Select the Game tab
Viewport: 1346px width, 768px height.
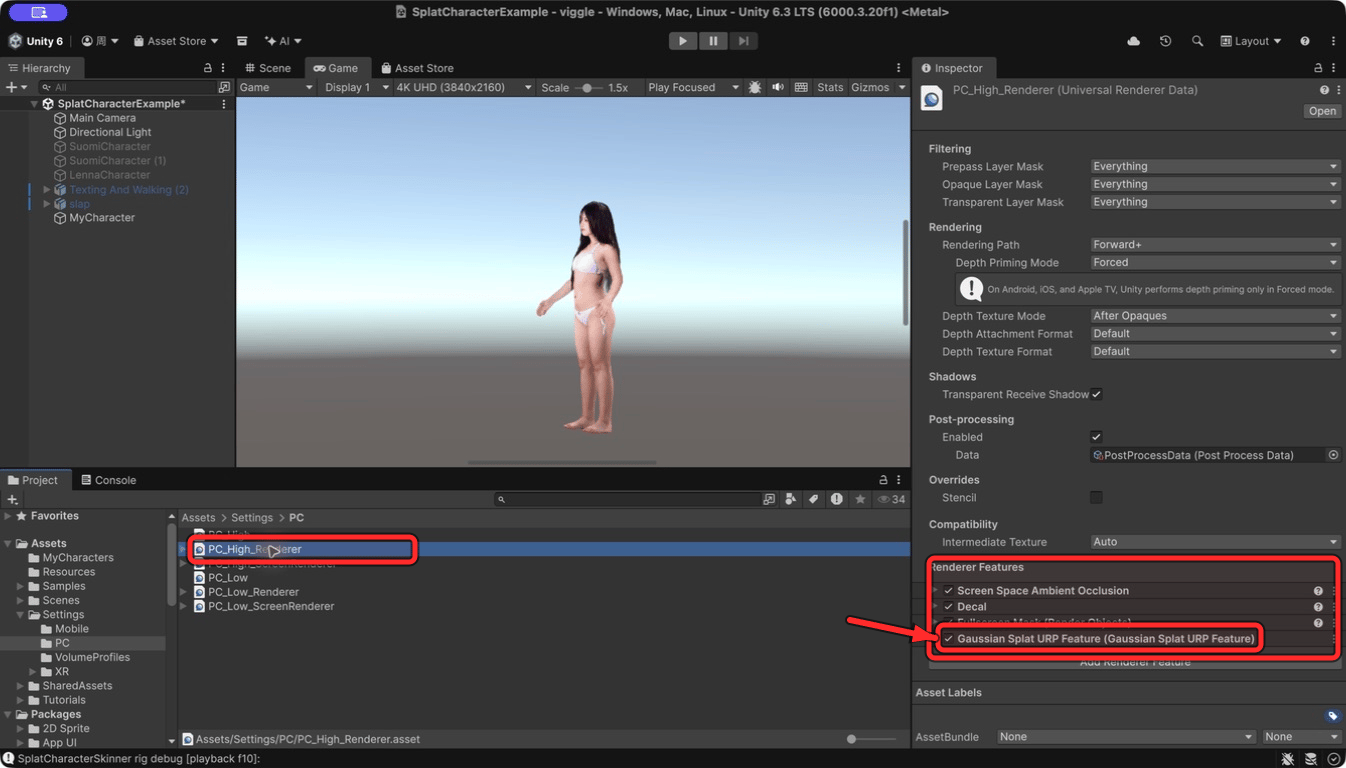[x=336, y=68]
